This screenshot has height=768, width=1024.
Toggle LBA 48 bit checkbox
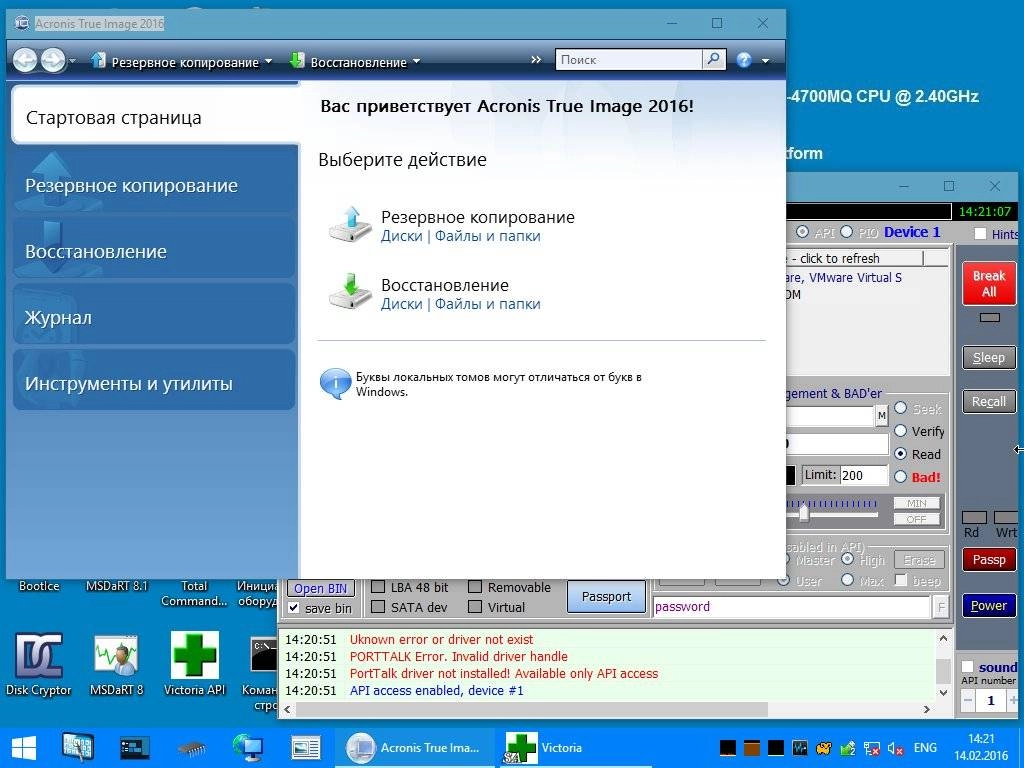click(x=377, y=587)
